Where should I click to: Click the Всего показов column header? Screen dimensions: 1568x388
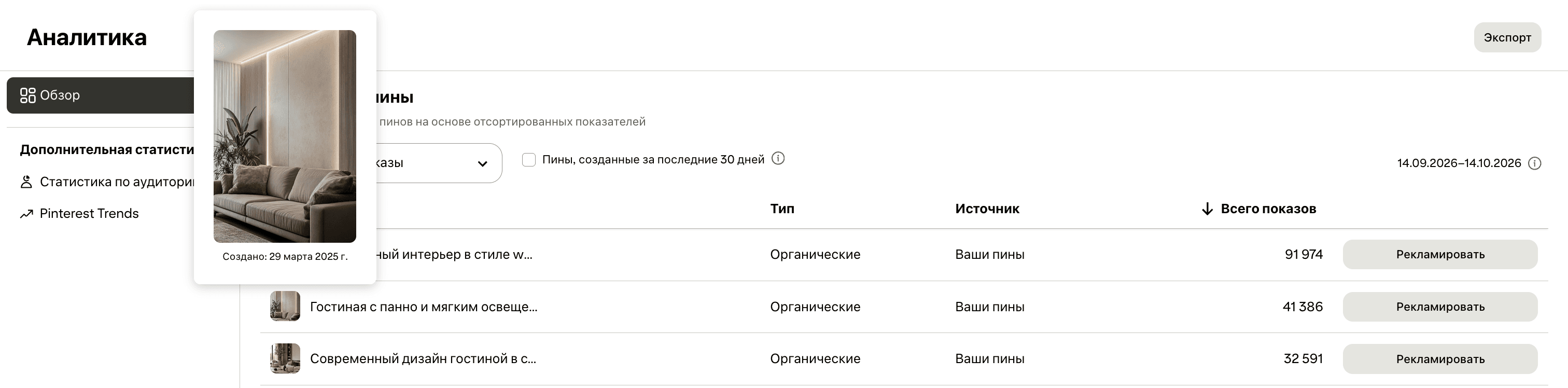(x=1268, y=209)
